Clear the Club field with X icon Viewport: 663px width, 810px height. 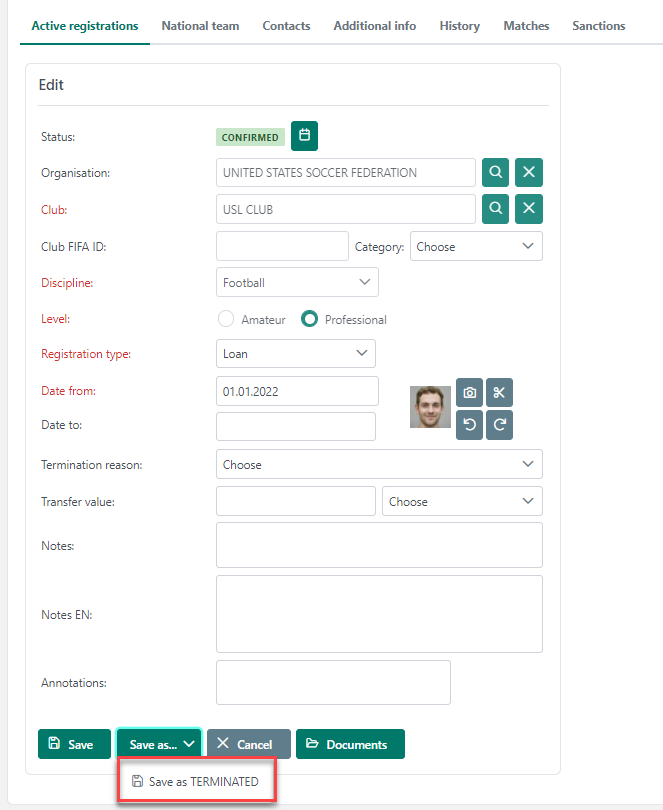pyautogui.click(x=529, y=209)
